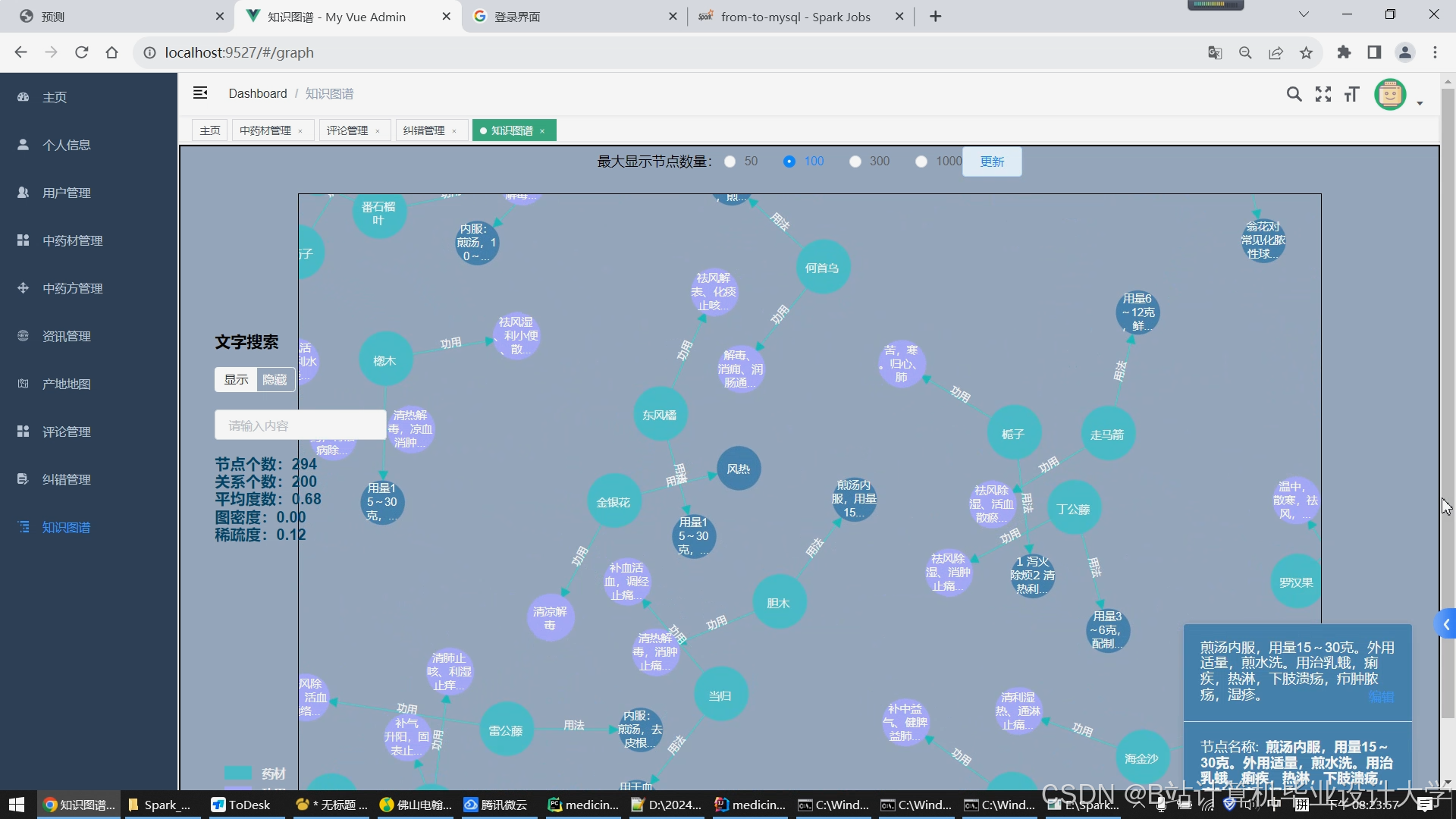Image resolution: width=1456 pixels, height=819 pixels.
Task: Go to 中药方管理 in the sidebar
Action: (x=72, y=288)
